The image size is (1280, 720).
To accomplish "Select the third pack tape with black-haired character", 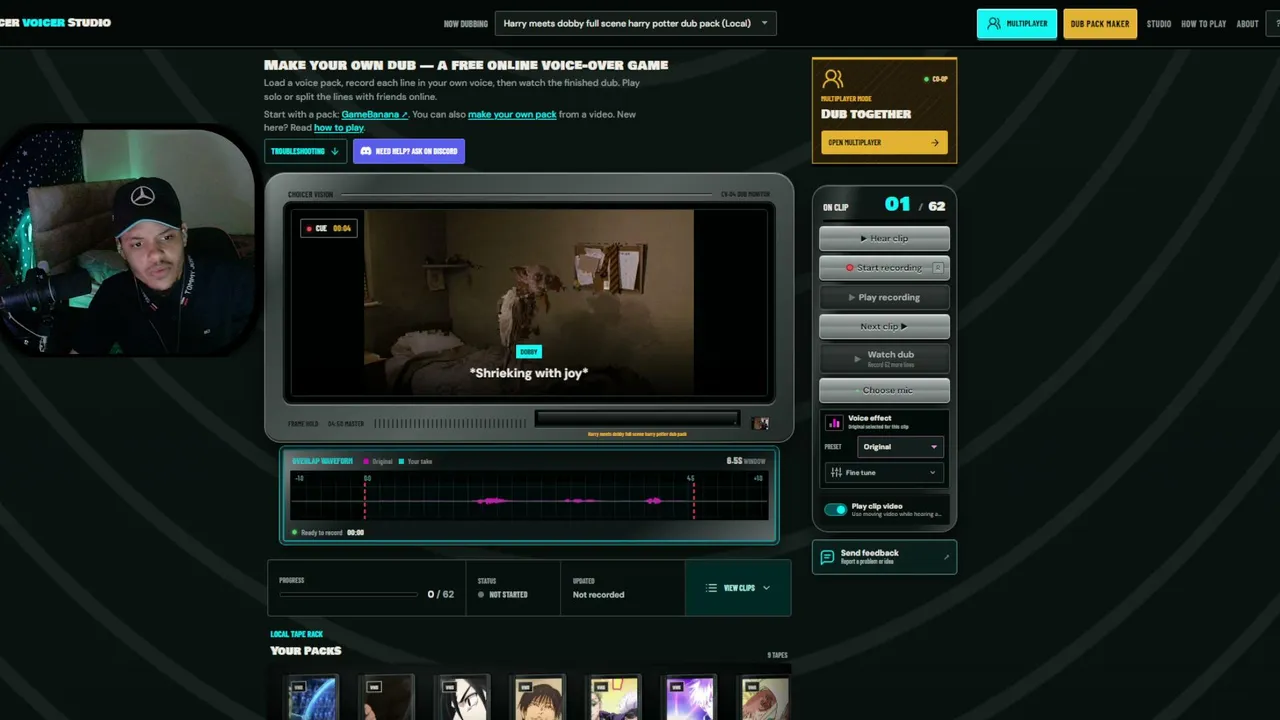I will point(462,697).
